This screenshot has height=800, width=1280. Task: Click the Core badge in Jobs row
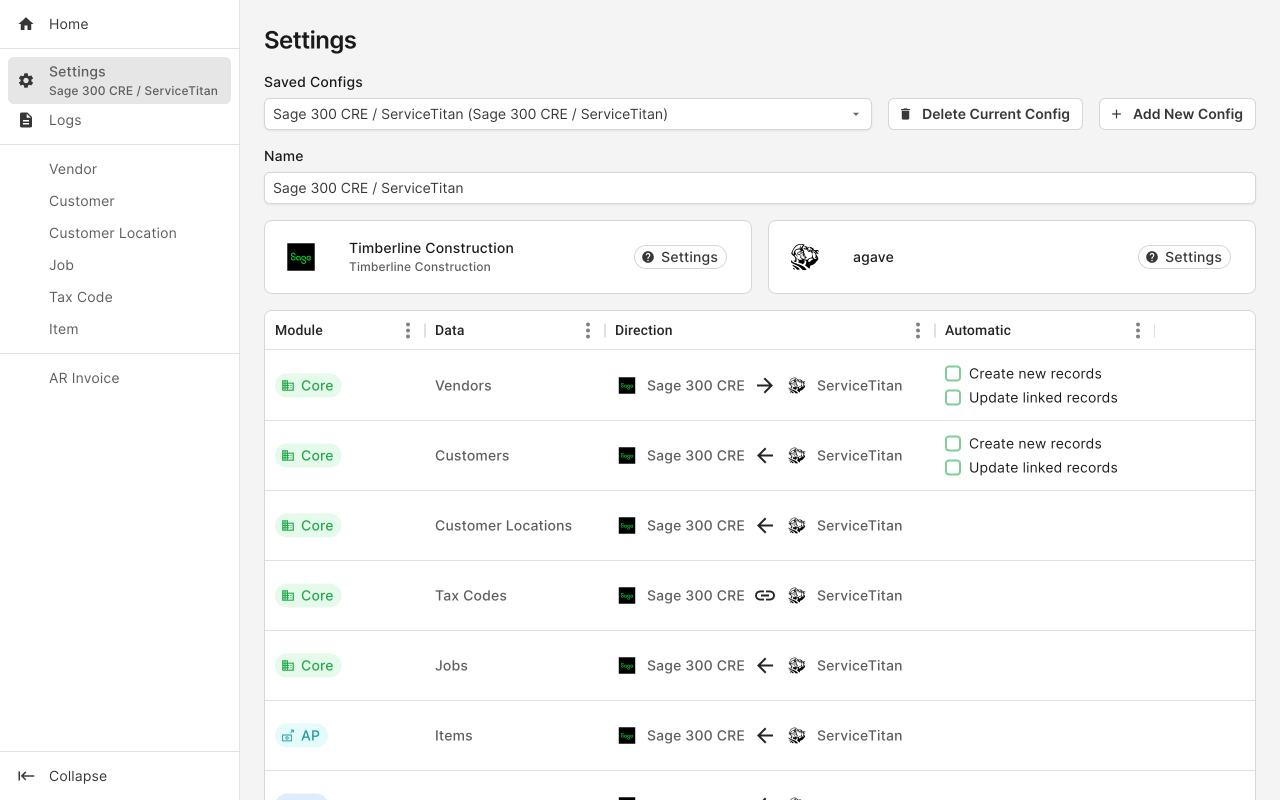(x=308, y=666)
